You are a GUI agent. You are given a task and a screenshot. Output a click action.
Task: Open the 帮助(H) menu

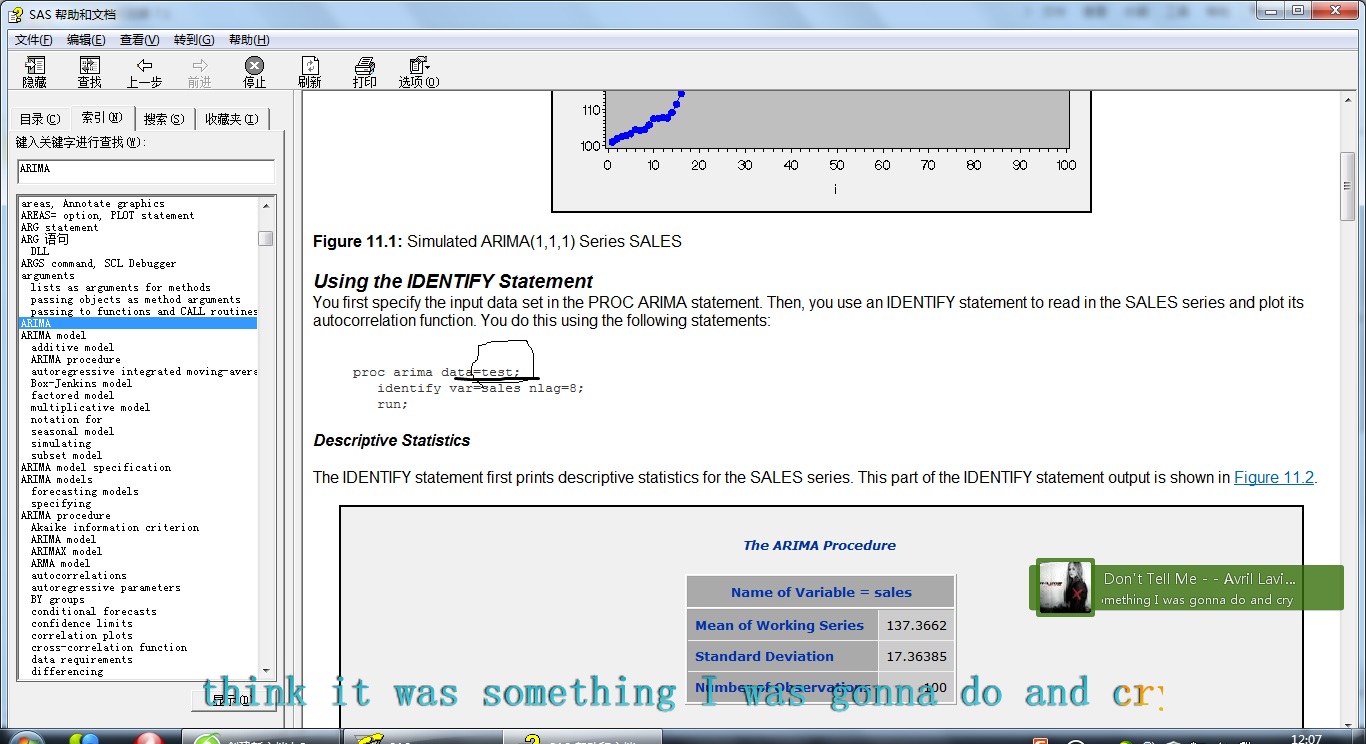[x=249, y=40]
